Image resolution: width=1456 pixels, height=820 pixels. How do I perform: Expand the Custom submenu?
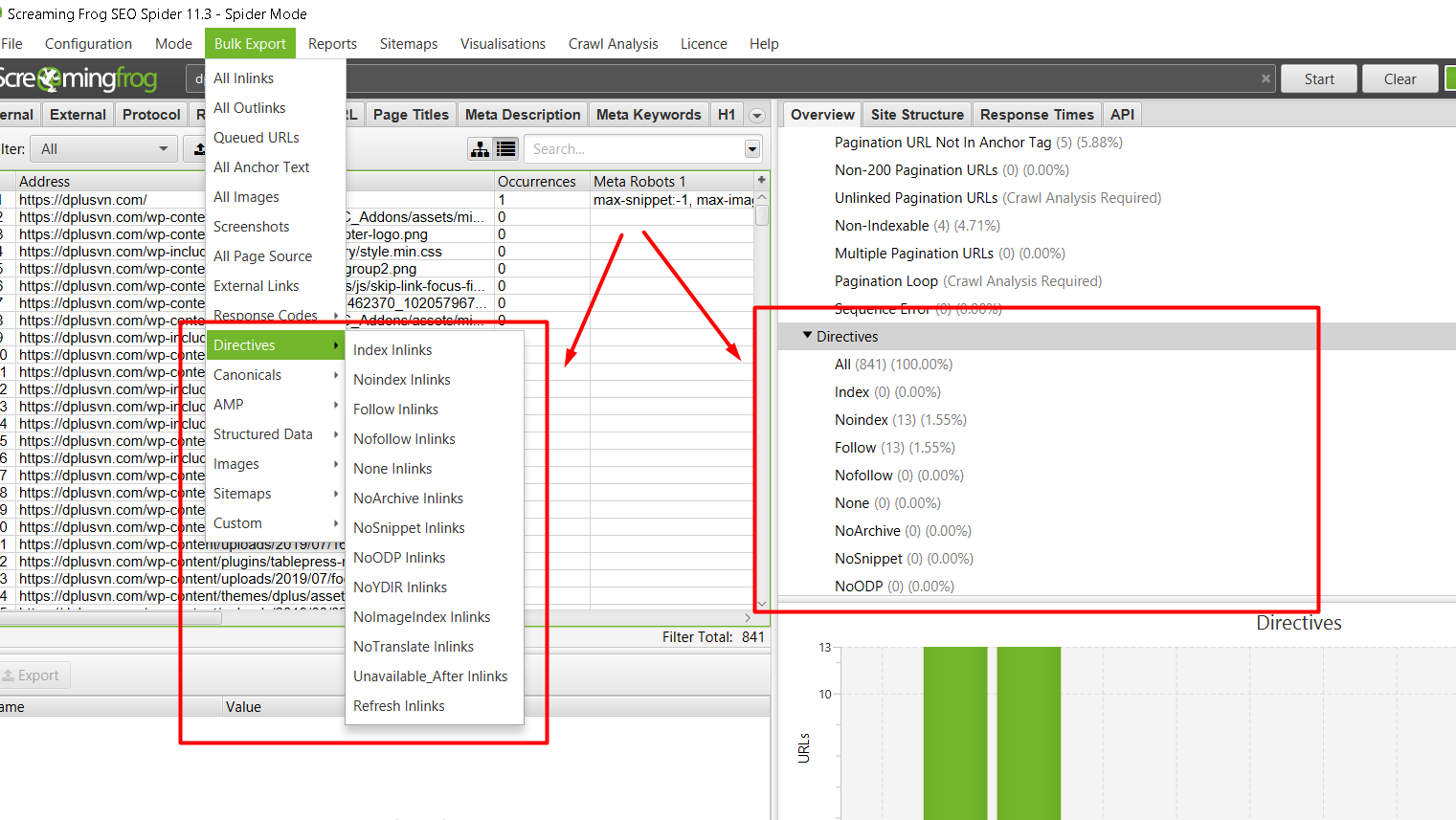coord(276,523)
